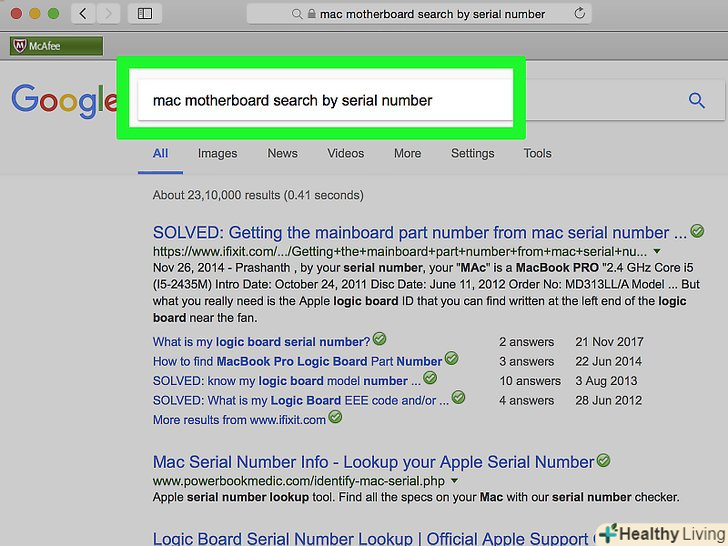728x546 pixels.
Task: Open Logic Board Serial Number Lookup Apple Support result
Action: click(x=371, y=539)
